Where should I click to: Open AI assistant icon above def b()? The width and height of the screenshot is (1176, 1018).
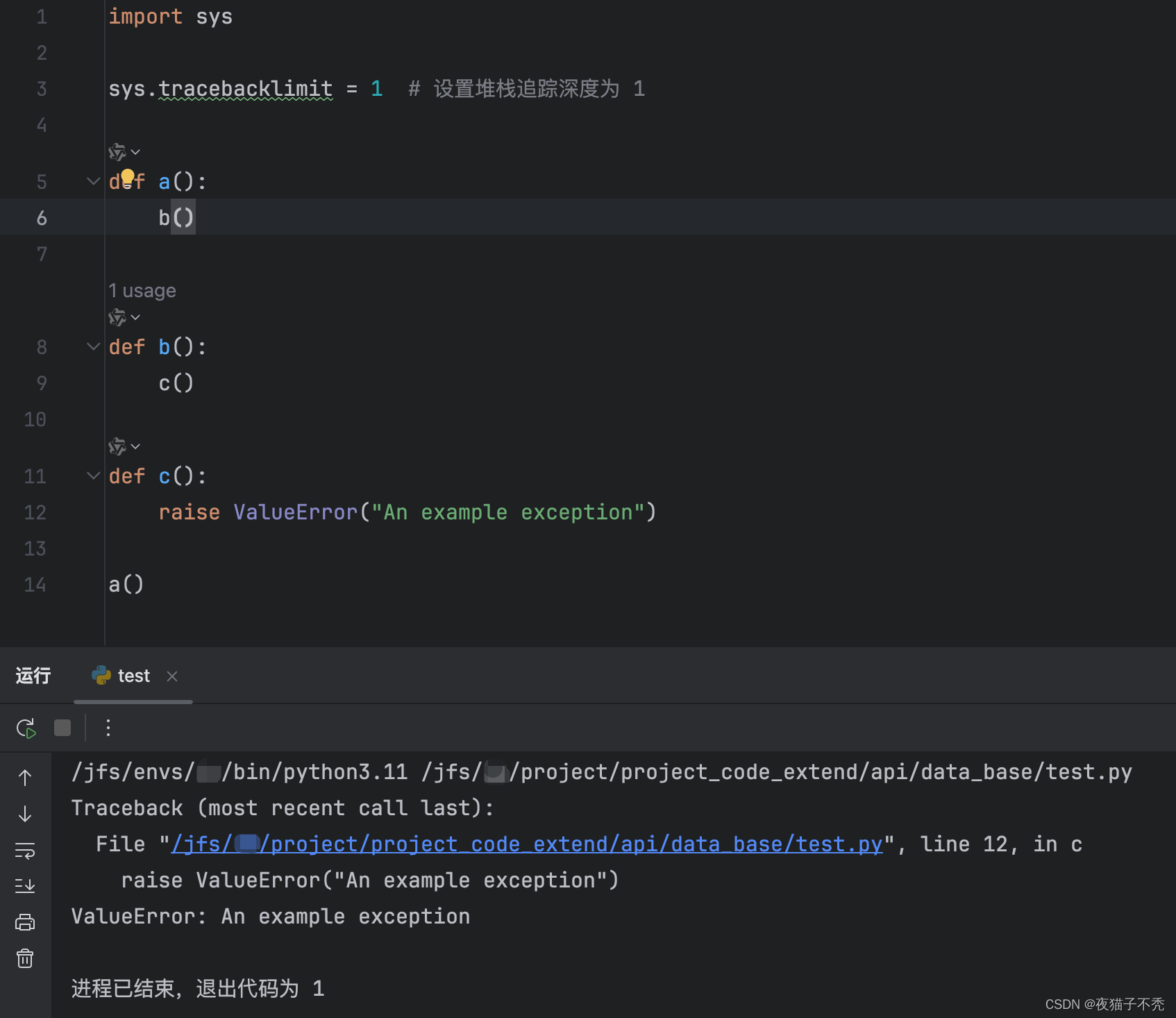(117, 317)
